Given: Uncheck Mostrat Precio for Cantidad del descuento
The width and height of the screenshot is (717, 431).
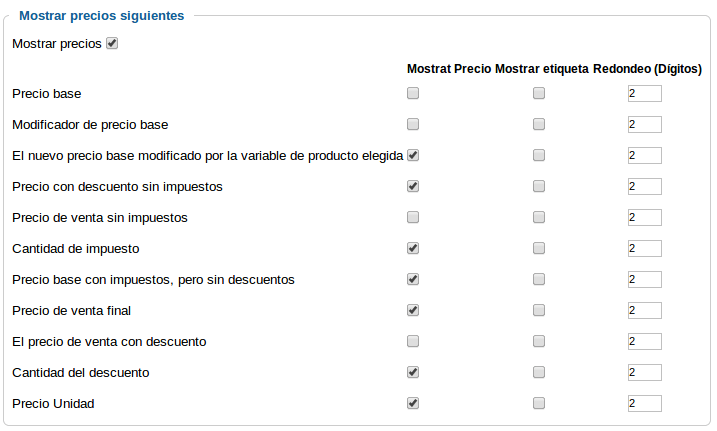Looking at the screenshot, I should (x=413, y=372).
